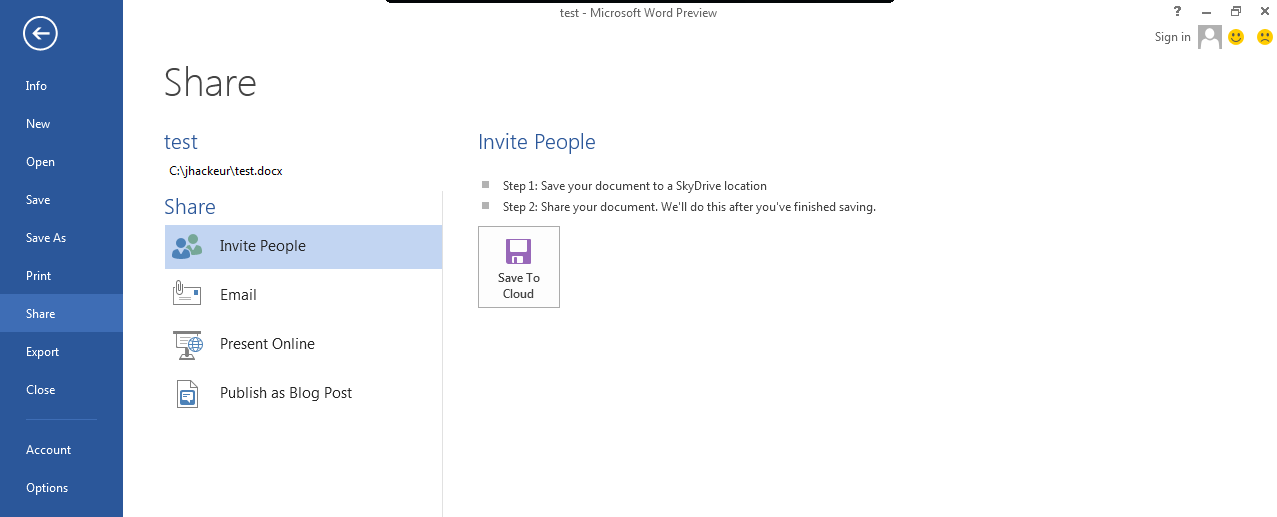Select the Share item in the sidebar

click(x=61, y=314)
